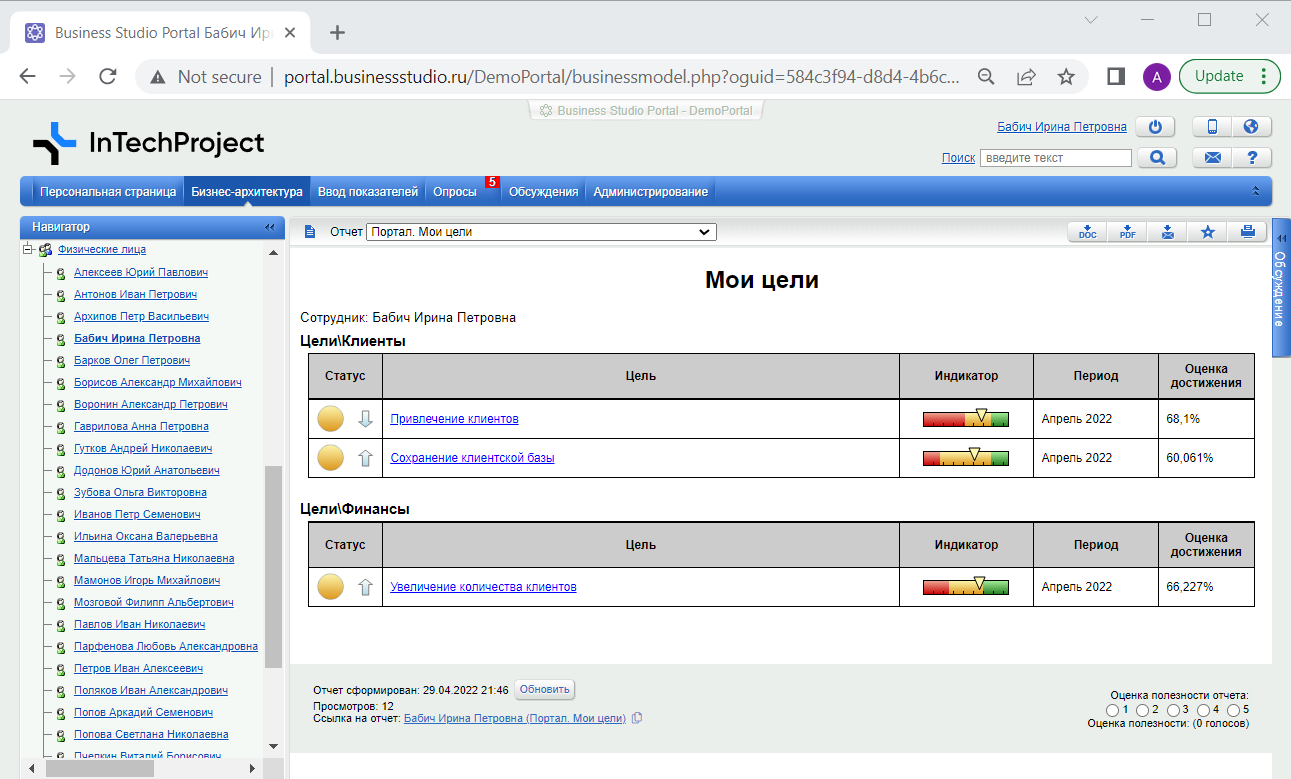This screenshot has height=779, width=1291.
Task: Open the mobile version phone icon
Action: tap(1212, 127)
